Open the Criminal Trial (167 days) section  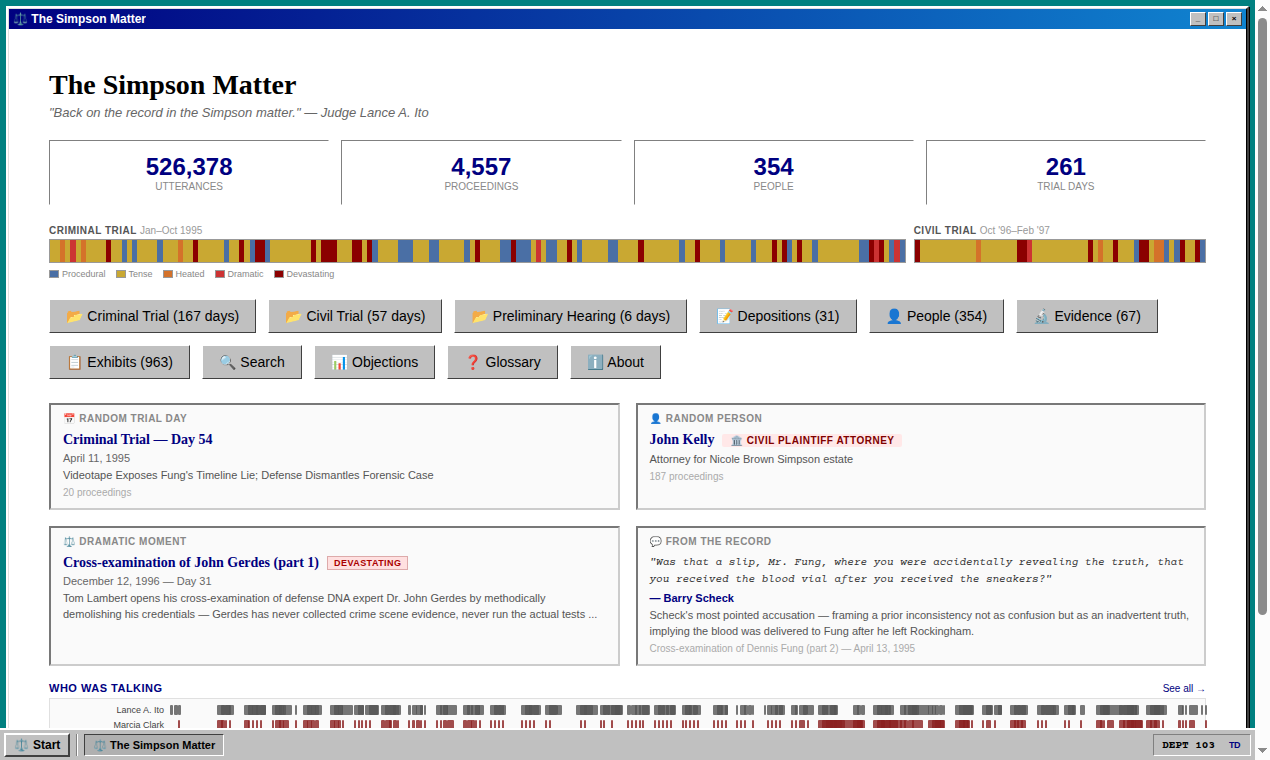(152, 316)
